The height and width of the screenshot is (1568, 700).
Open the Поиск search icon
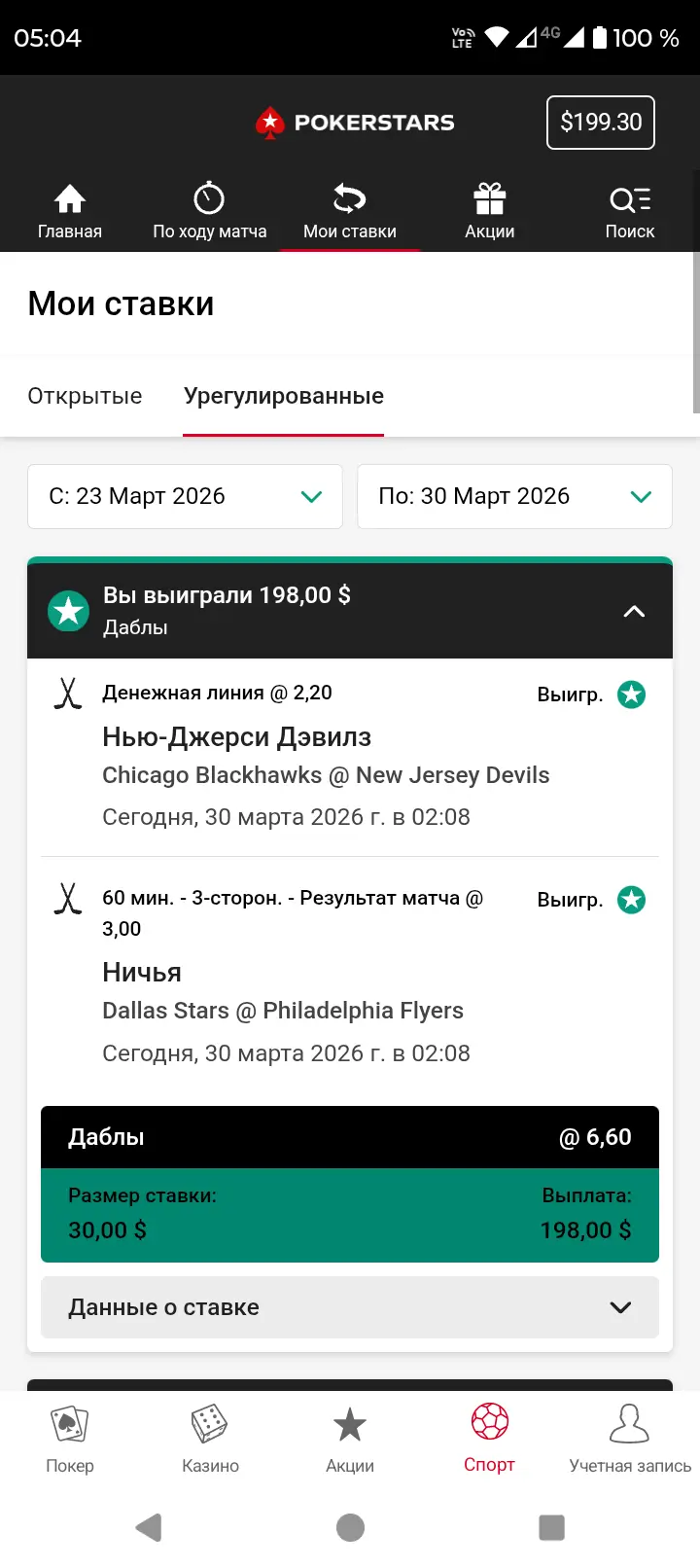[x=629, y=199]
